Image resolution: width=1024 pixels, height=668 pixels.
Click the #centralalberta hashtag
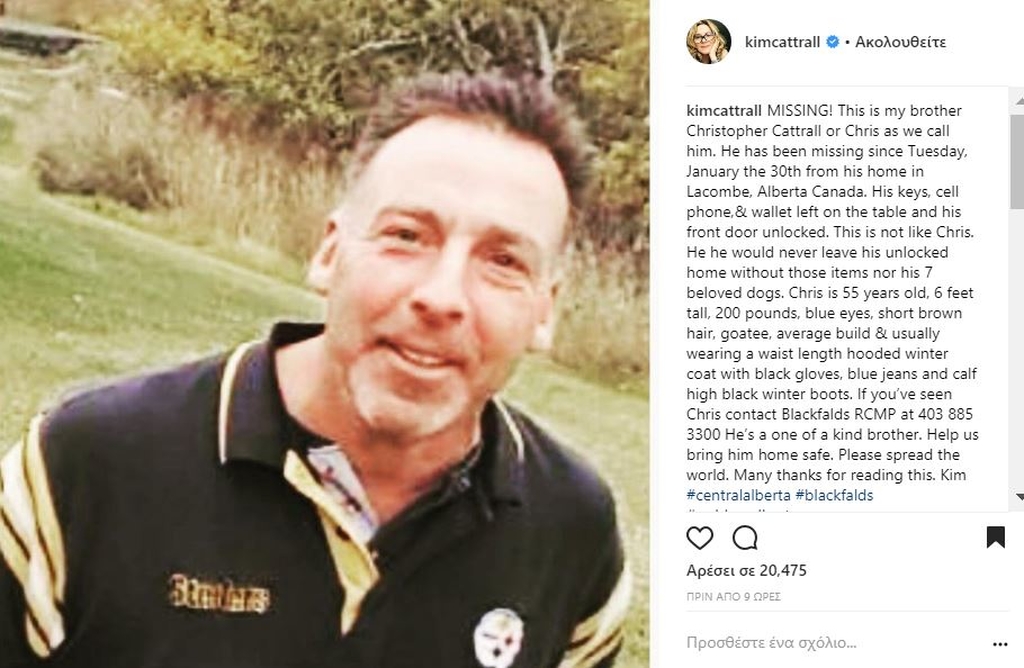pos(738,495)
